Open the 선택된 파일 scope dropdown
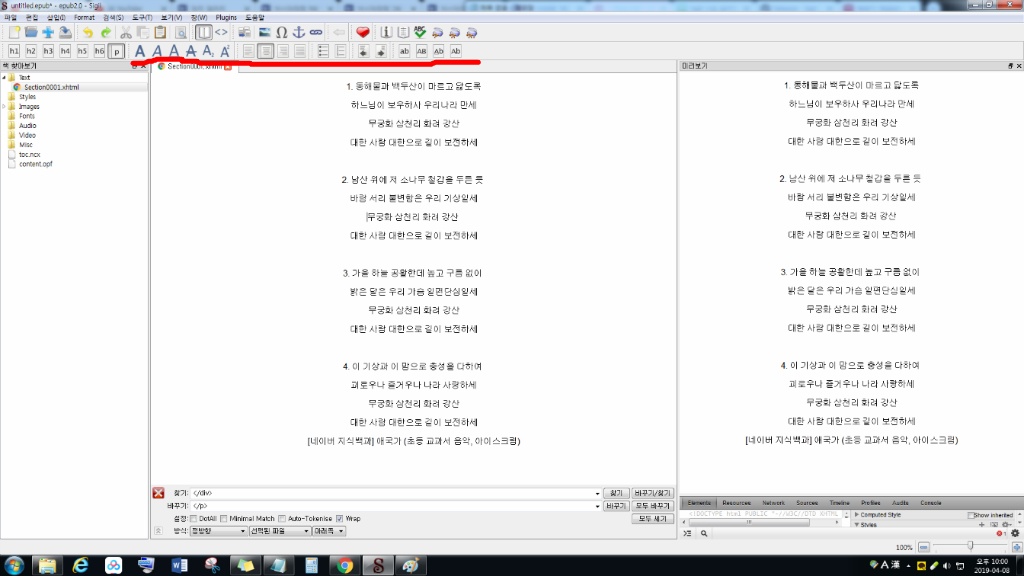The width and height of the screenshot is (1024, 576). coord(280,531)
